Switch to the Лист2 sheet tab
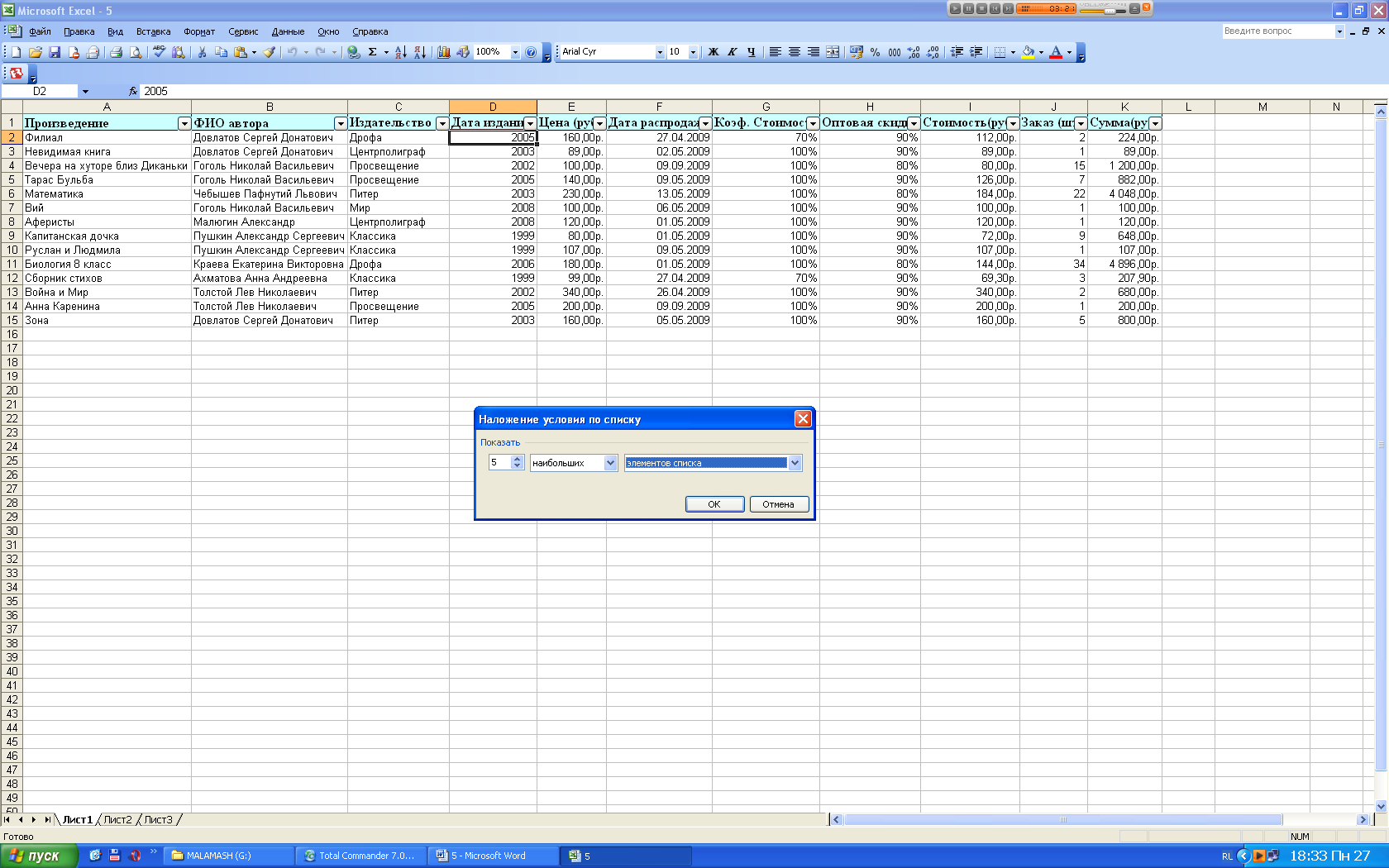The height and width of the screenshot is (868, 1389). click(x=117, y=820)
